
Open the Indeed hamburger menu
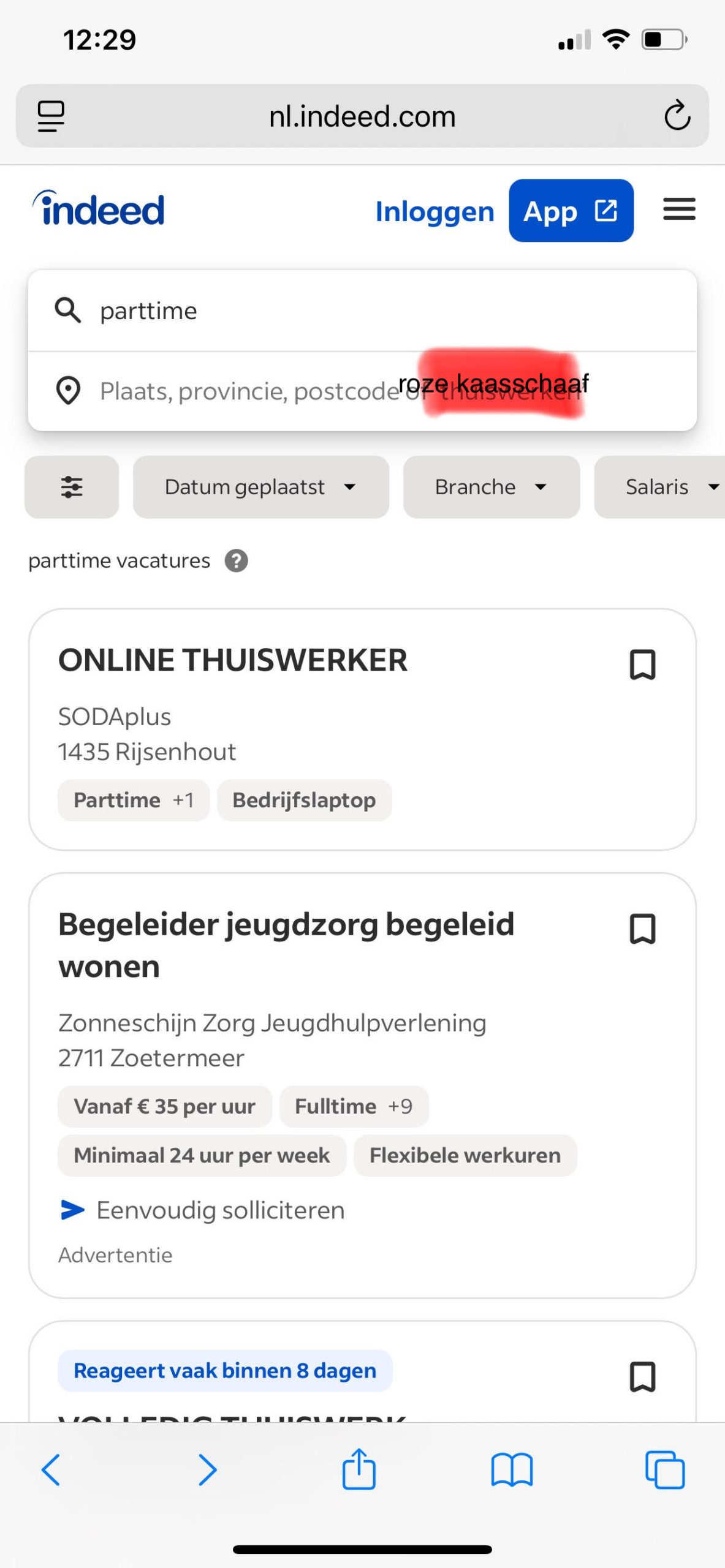[x=679, y=209]
